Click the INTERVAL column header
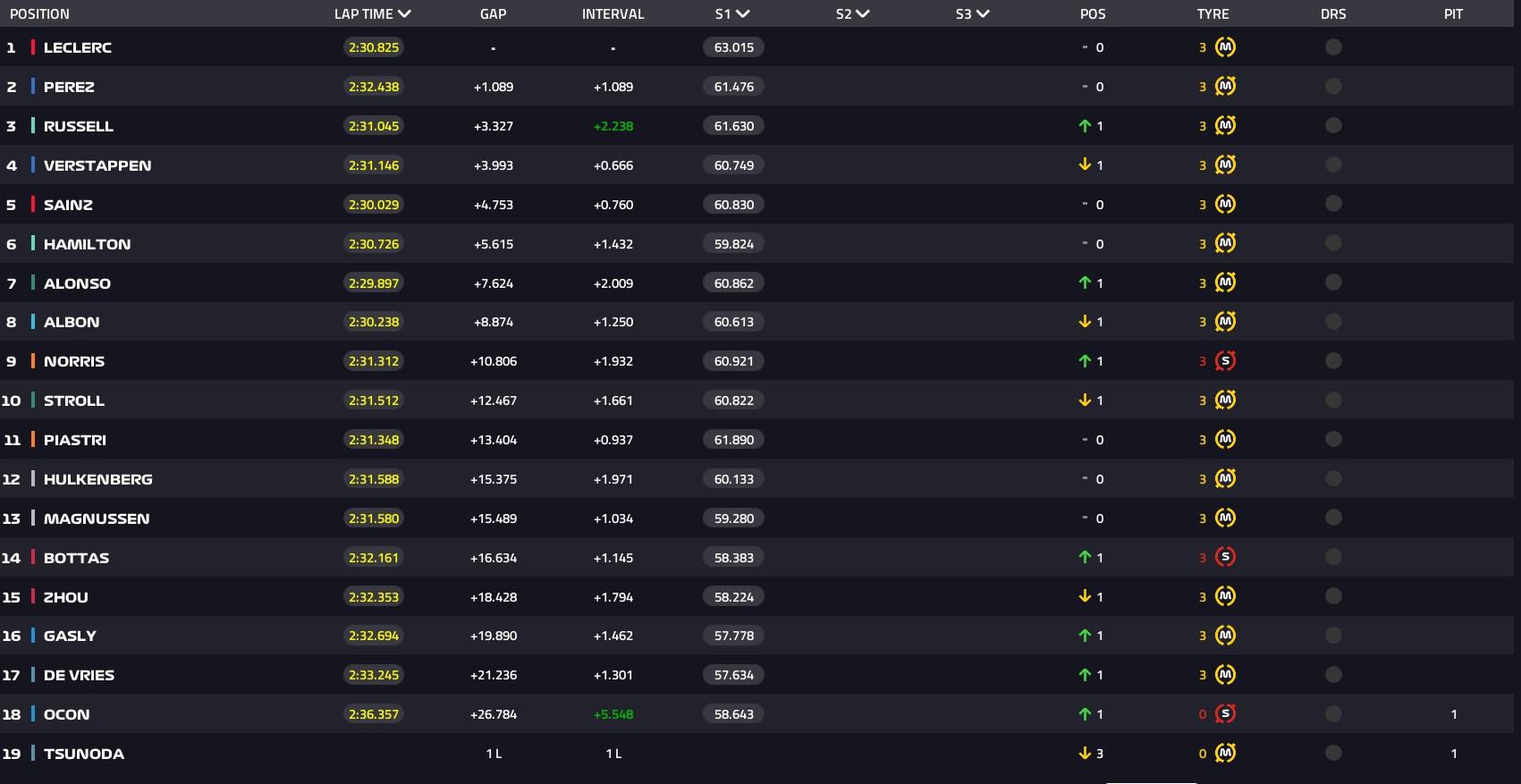The image size is (1521, 784). coord(613,14)
